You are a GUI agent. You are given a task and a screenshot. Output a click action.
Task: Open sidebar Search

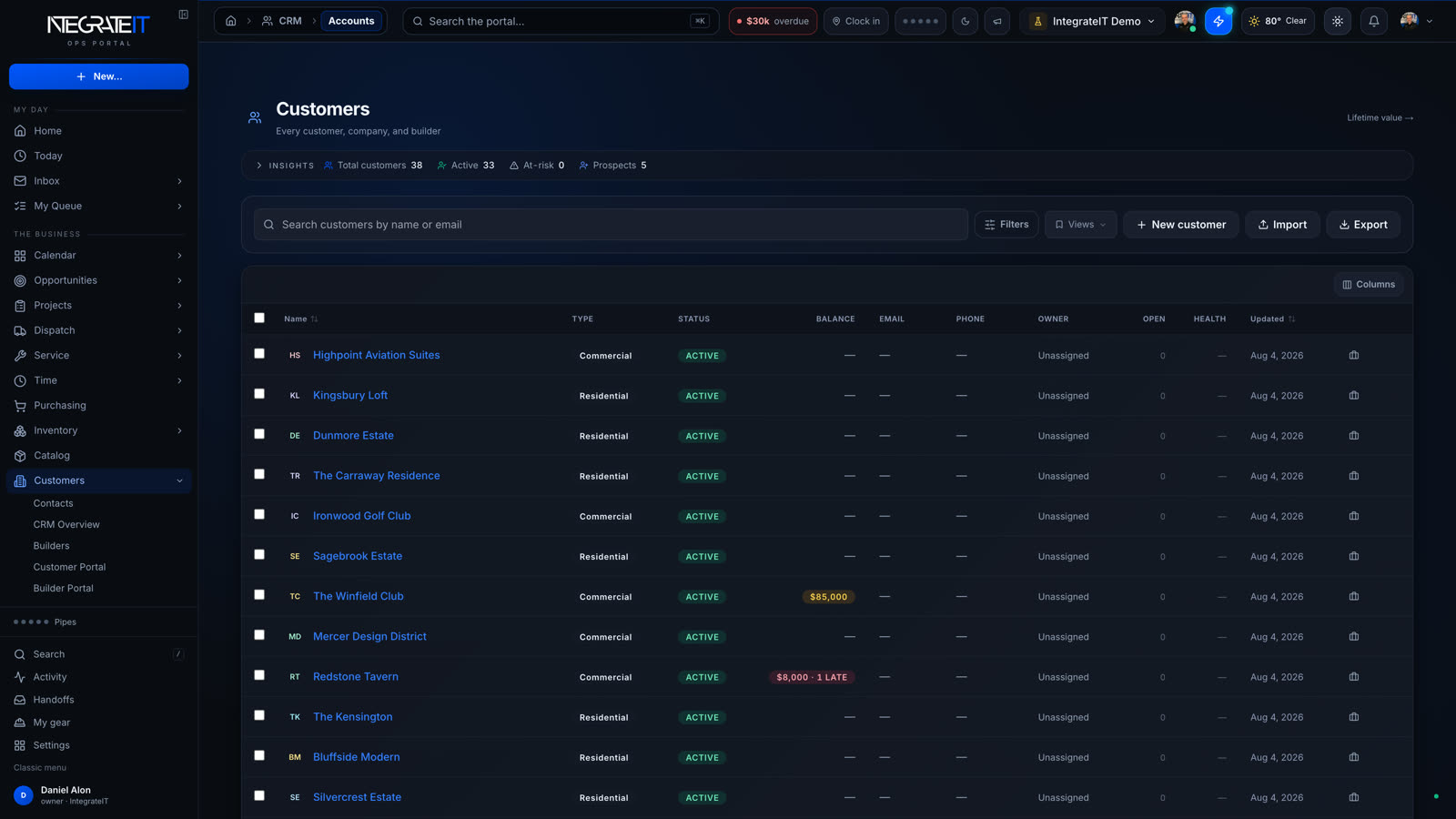tap(98, 654)
